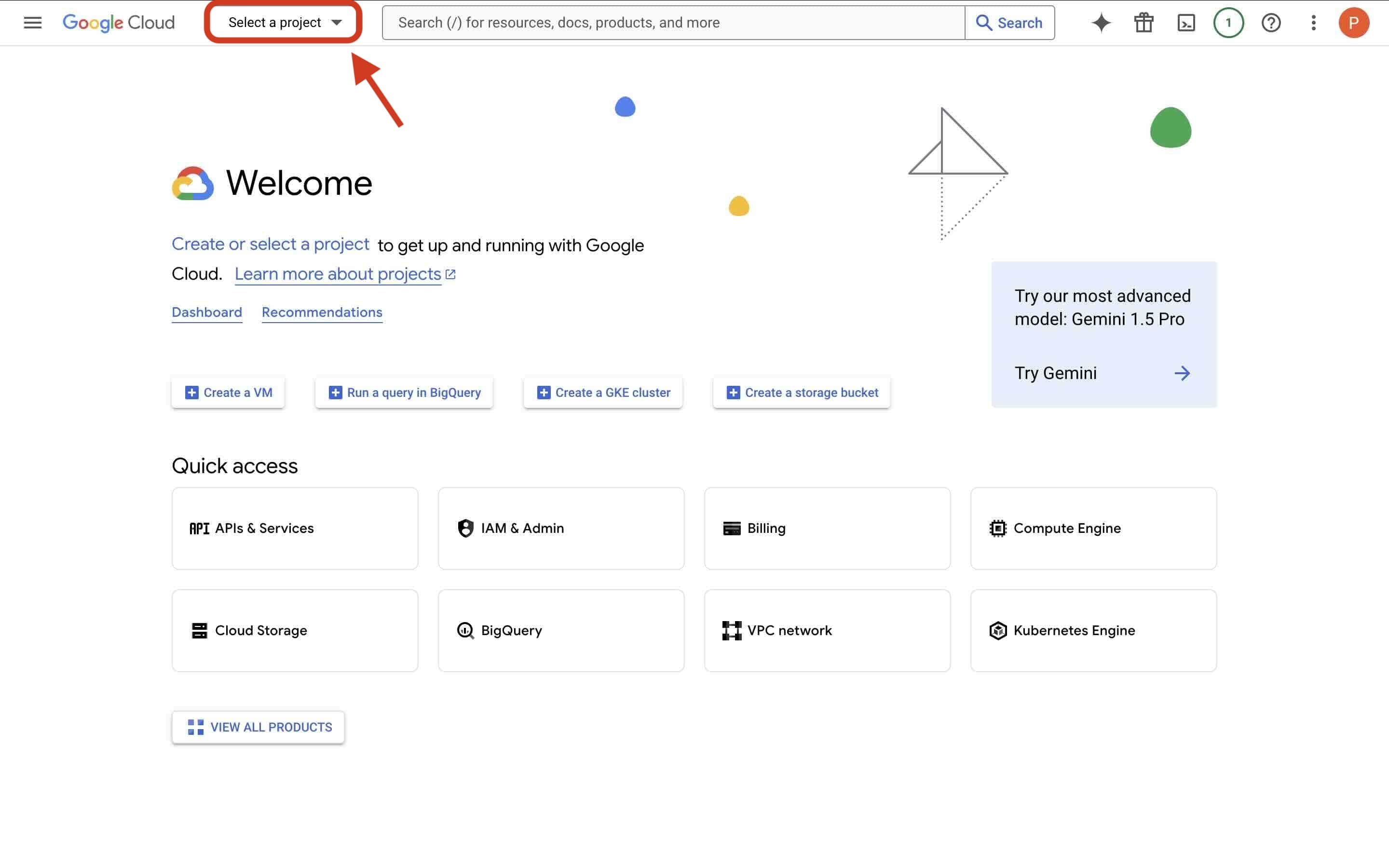Open the notifications panel

pos(1228,22)
